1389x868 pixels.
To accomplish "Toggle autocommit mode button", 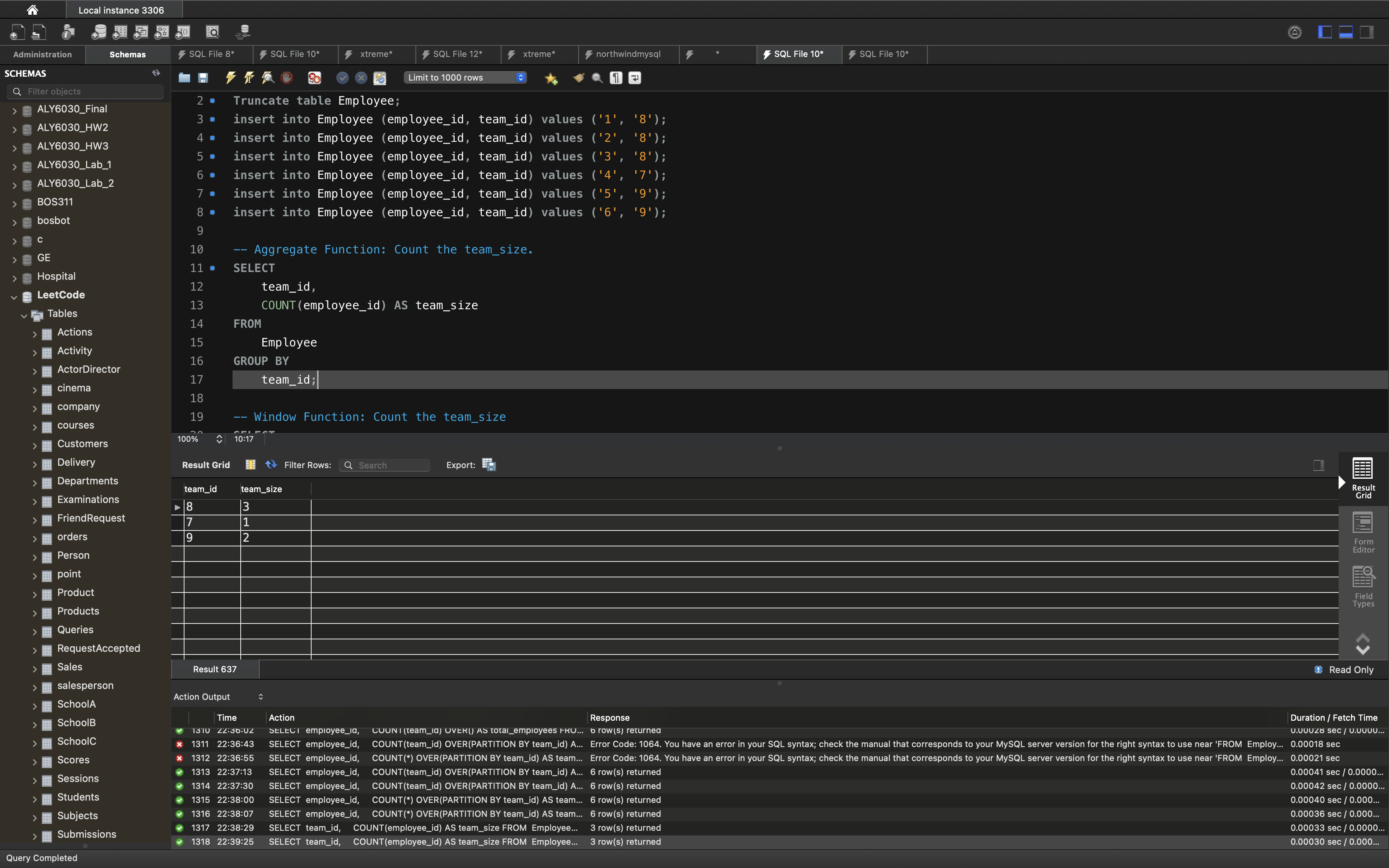I will [380, 77].
